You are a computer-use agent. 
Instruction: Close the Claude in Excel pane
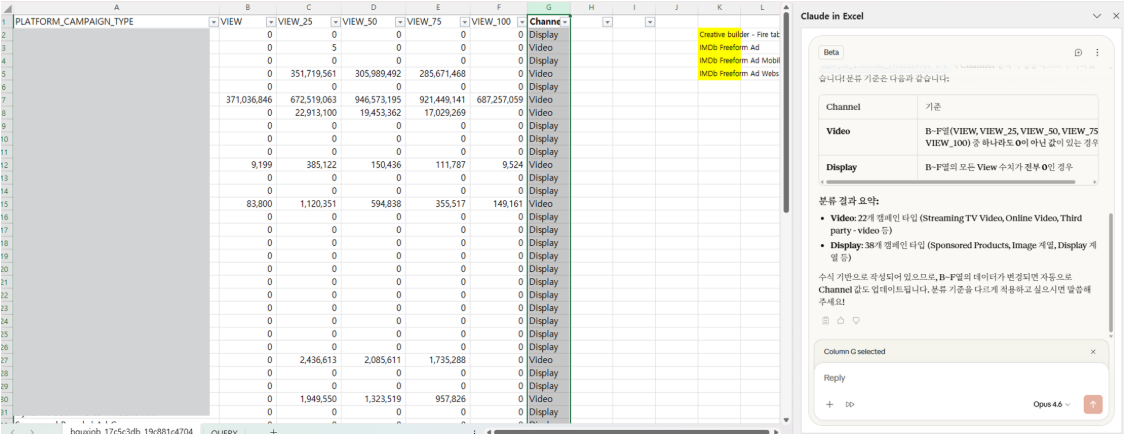pyautogui.click(x=1116, y=16)
